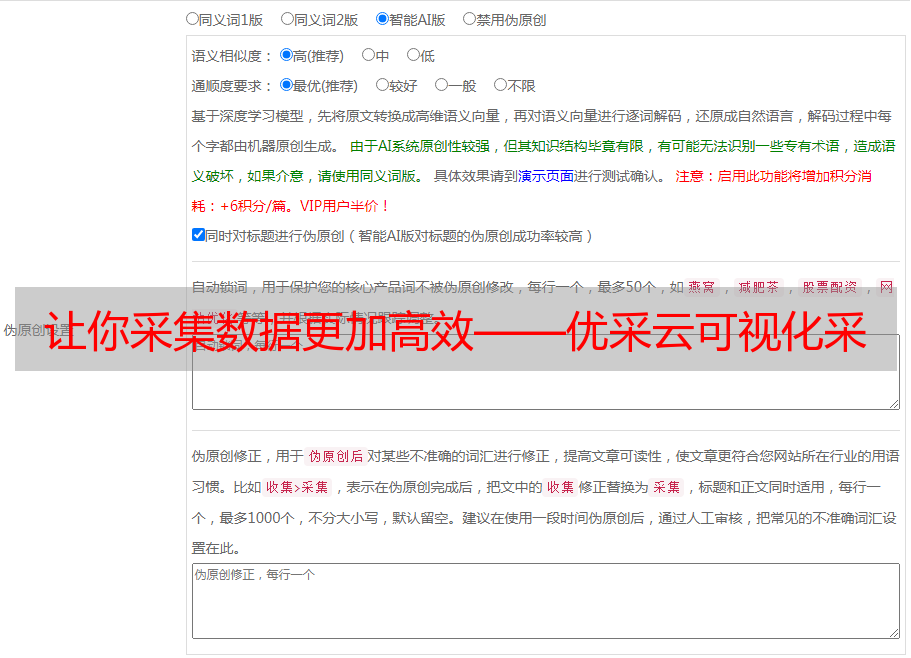Click the 语义相似度： label
Viewport: 911px width, 658px height.
[x=232, y=56]
